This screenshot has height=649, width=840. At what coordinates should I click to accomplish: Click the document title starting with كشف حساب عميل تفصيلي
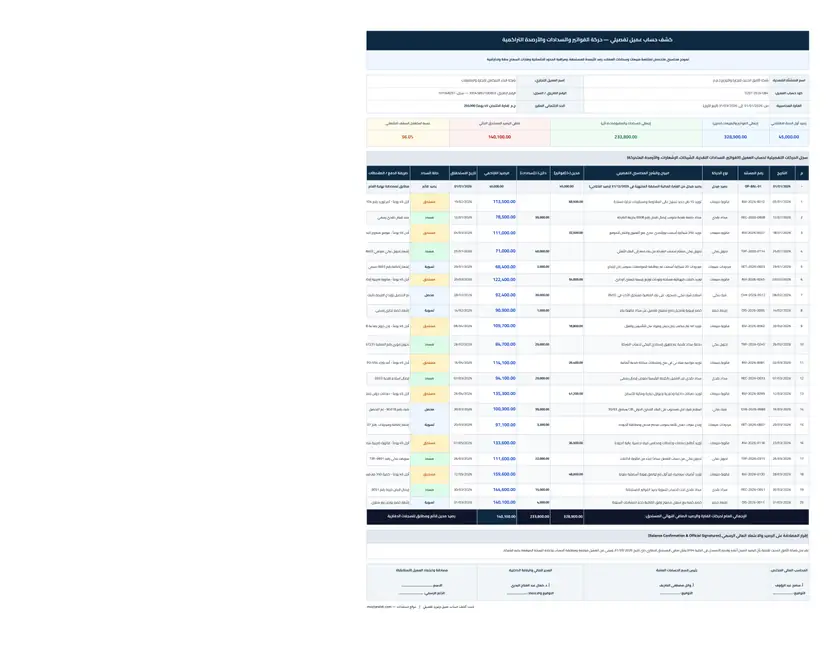[587, 40]
